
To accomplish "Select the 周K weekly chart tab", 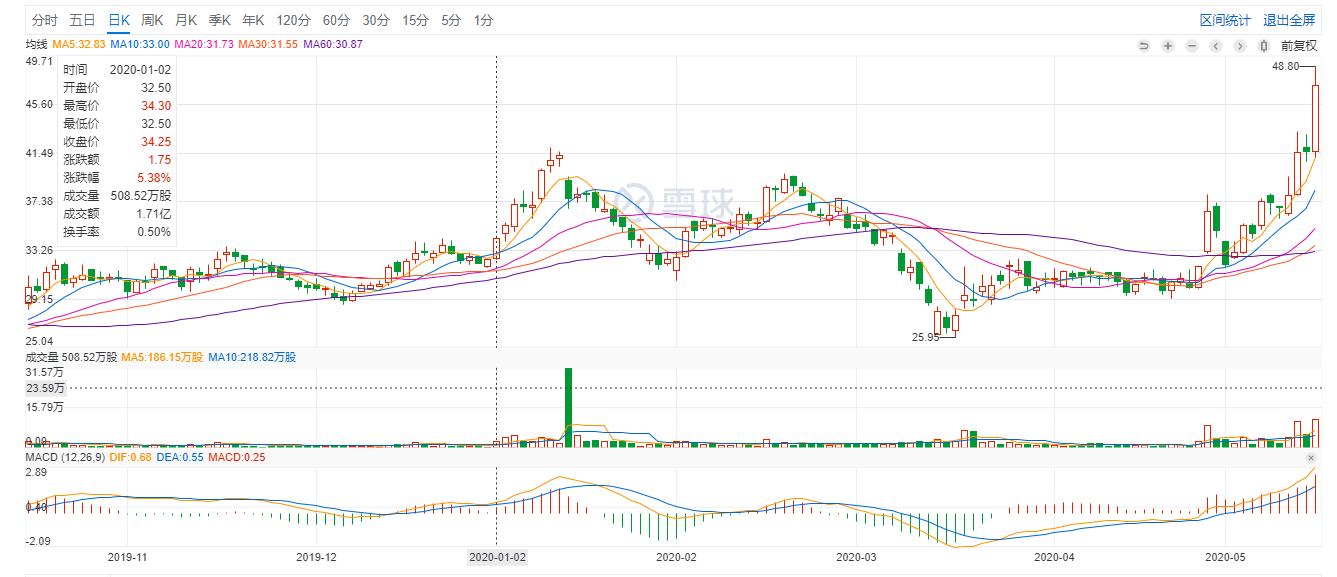I will pos(152,20).
